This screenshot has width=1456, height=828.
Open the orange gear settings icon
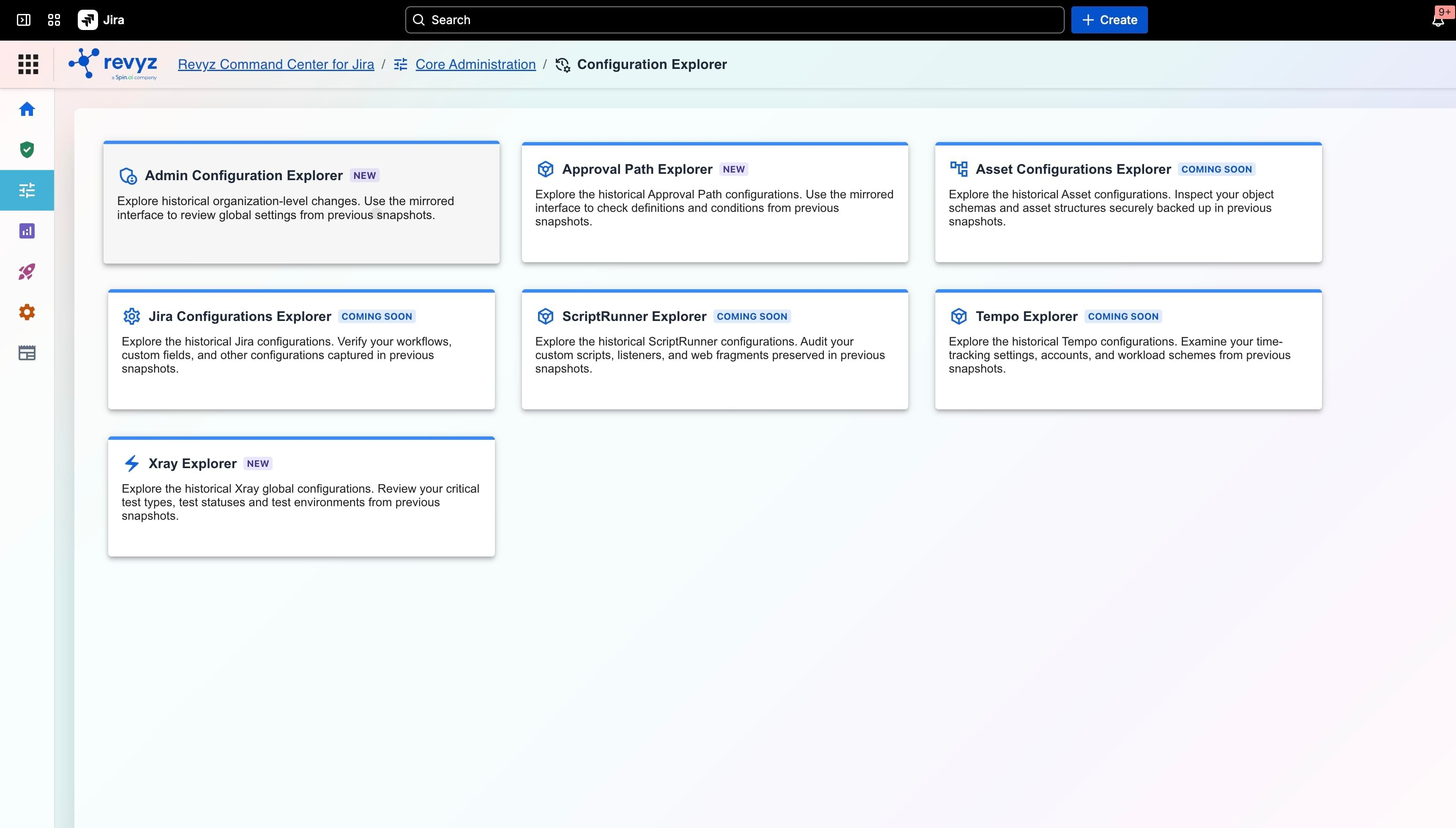point(27,312)
